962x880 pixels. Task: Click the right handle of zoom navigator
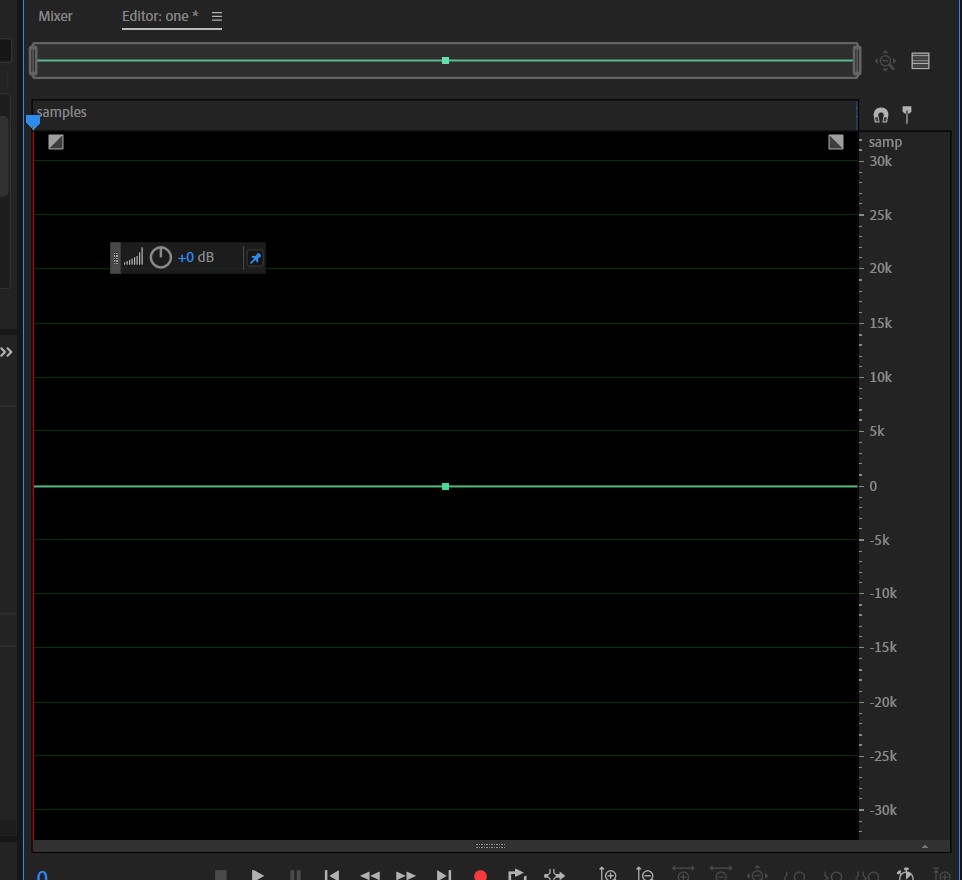point(857,61)
